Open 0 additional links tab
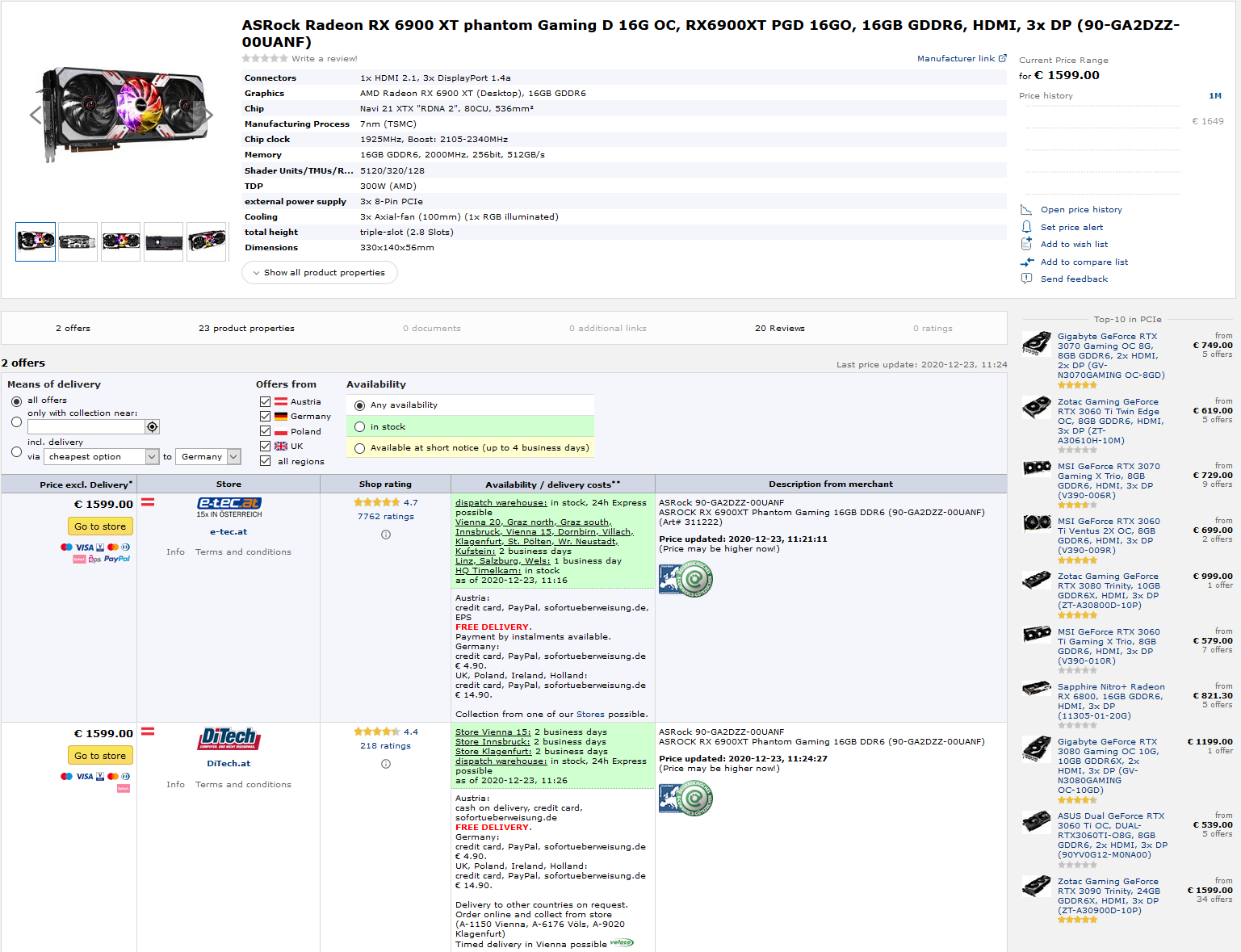Screen dimensions: 1241x952 pos(608,328)
